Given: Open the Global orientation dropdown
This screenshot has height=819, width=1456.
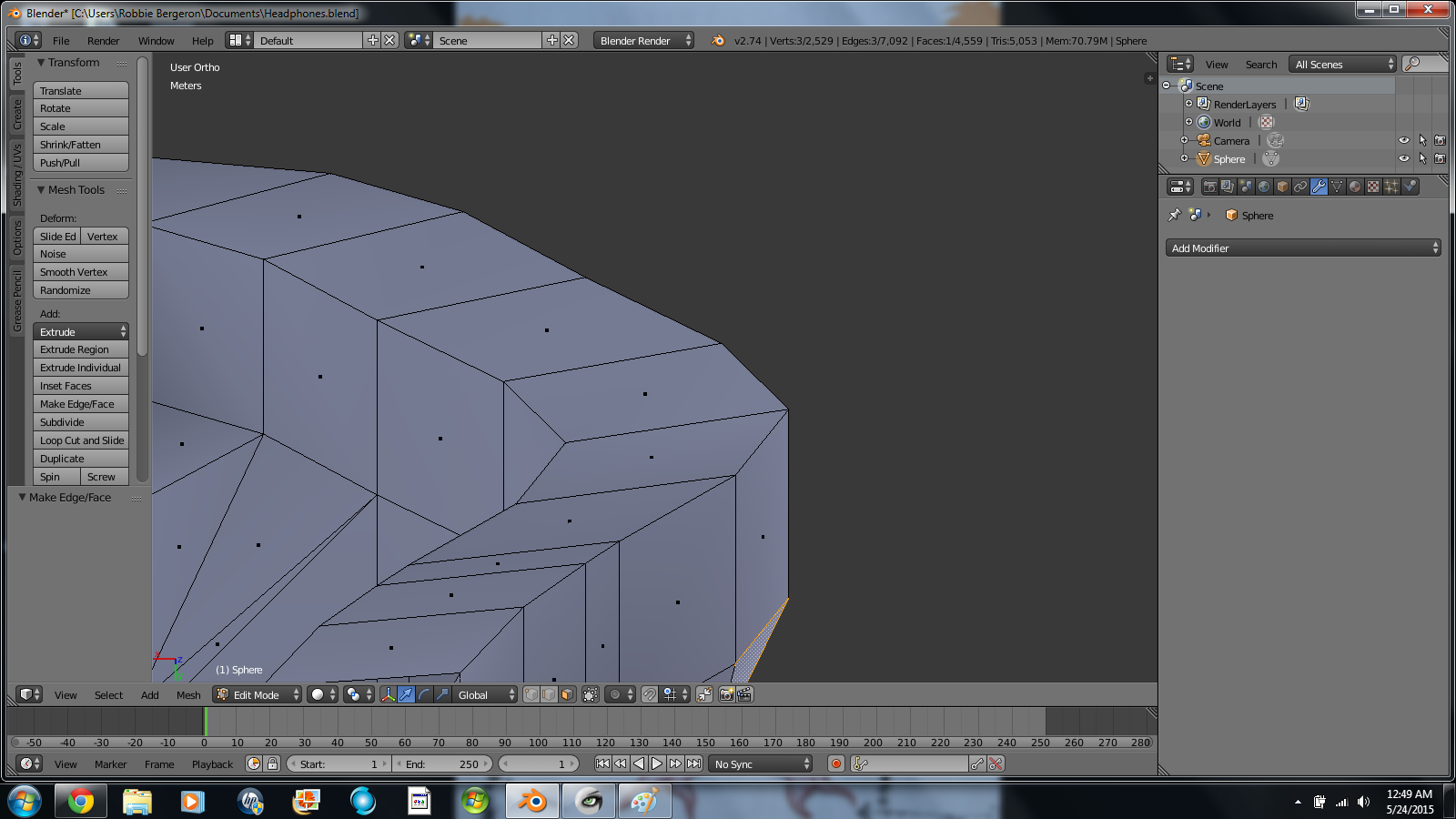Looking at the screenshot, I should 484,694.
